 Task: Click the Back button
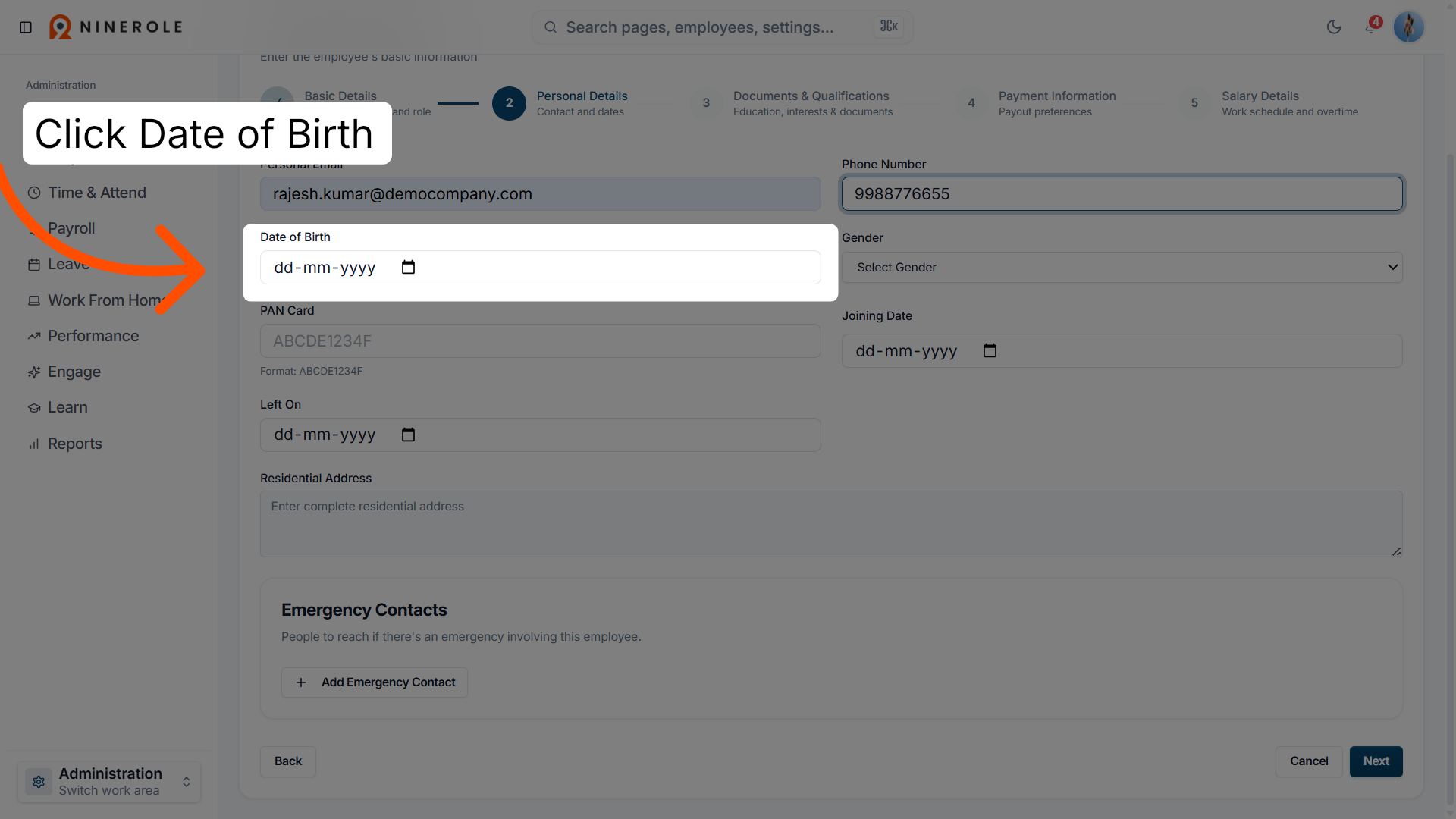[x=288, y=761]
